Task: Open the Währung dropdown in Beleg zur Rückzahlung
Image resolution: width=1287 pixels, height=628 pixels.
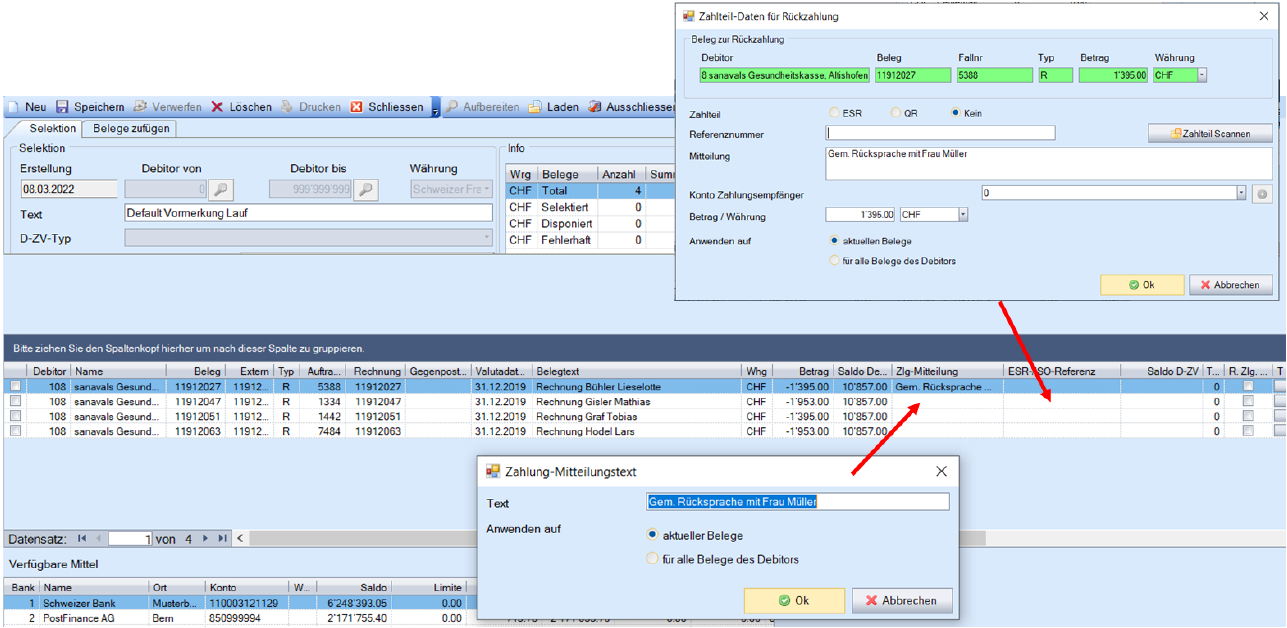Action: pos(1202,75)
